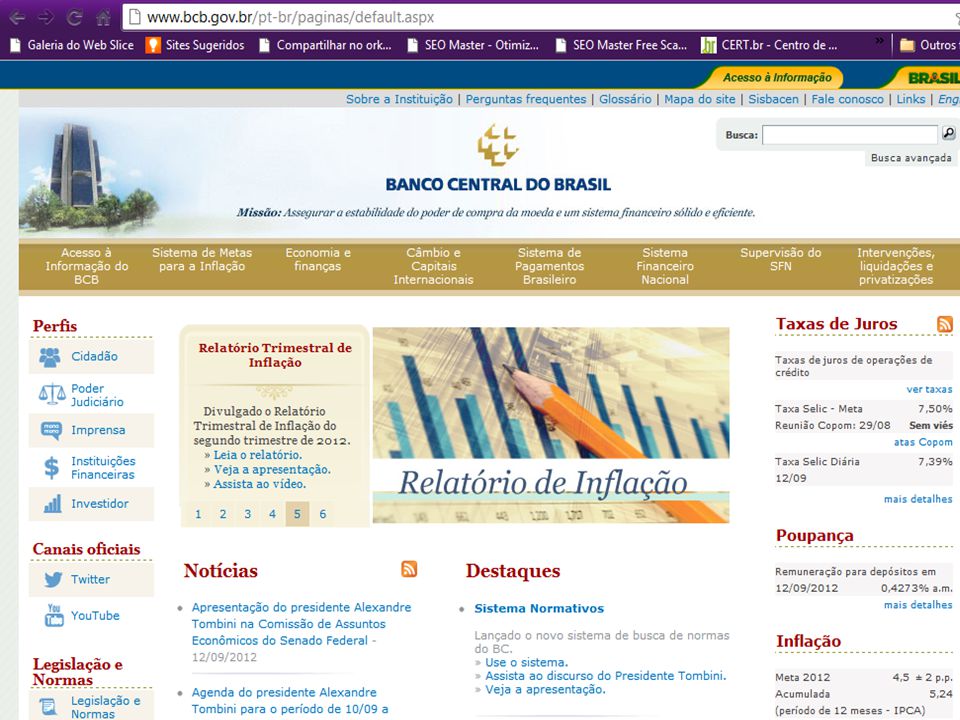The height and width of the screenshot is (720, 960).
Task: Open the Taxas de Juros RSS feed icon
Action: (945, 324)
